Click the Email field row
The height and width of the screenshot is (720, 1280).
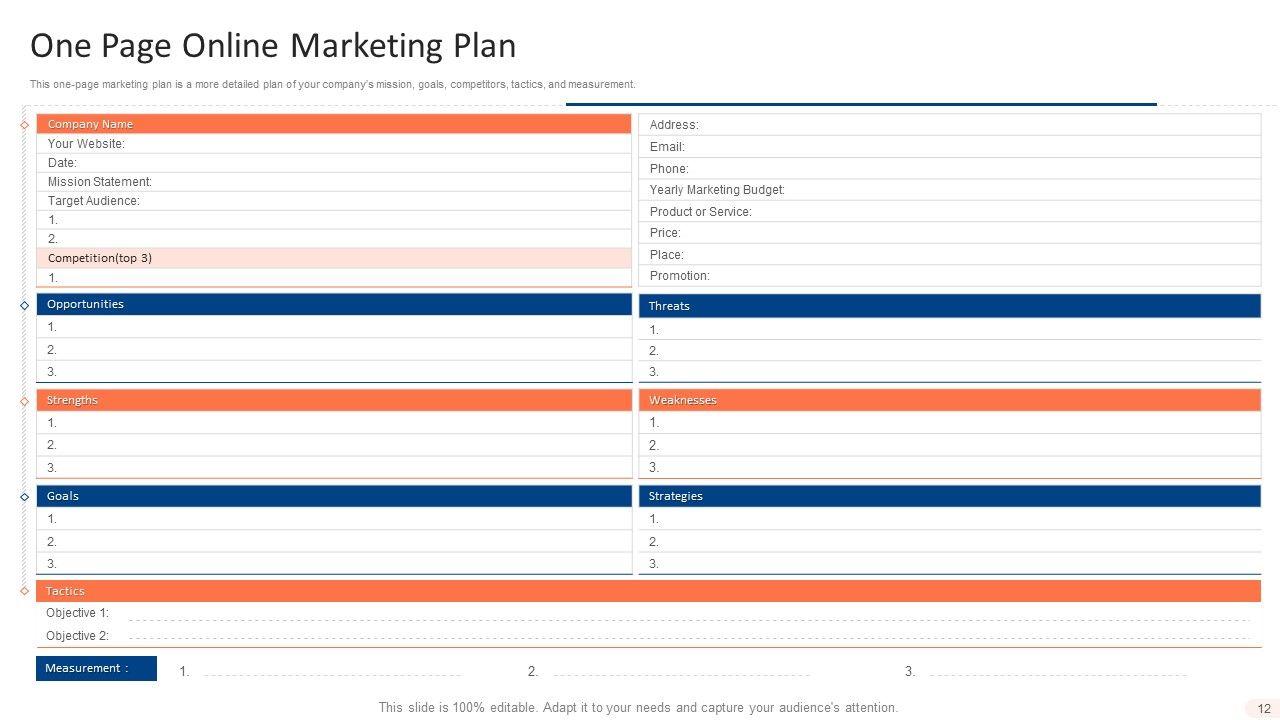[949, 147]
